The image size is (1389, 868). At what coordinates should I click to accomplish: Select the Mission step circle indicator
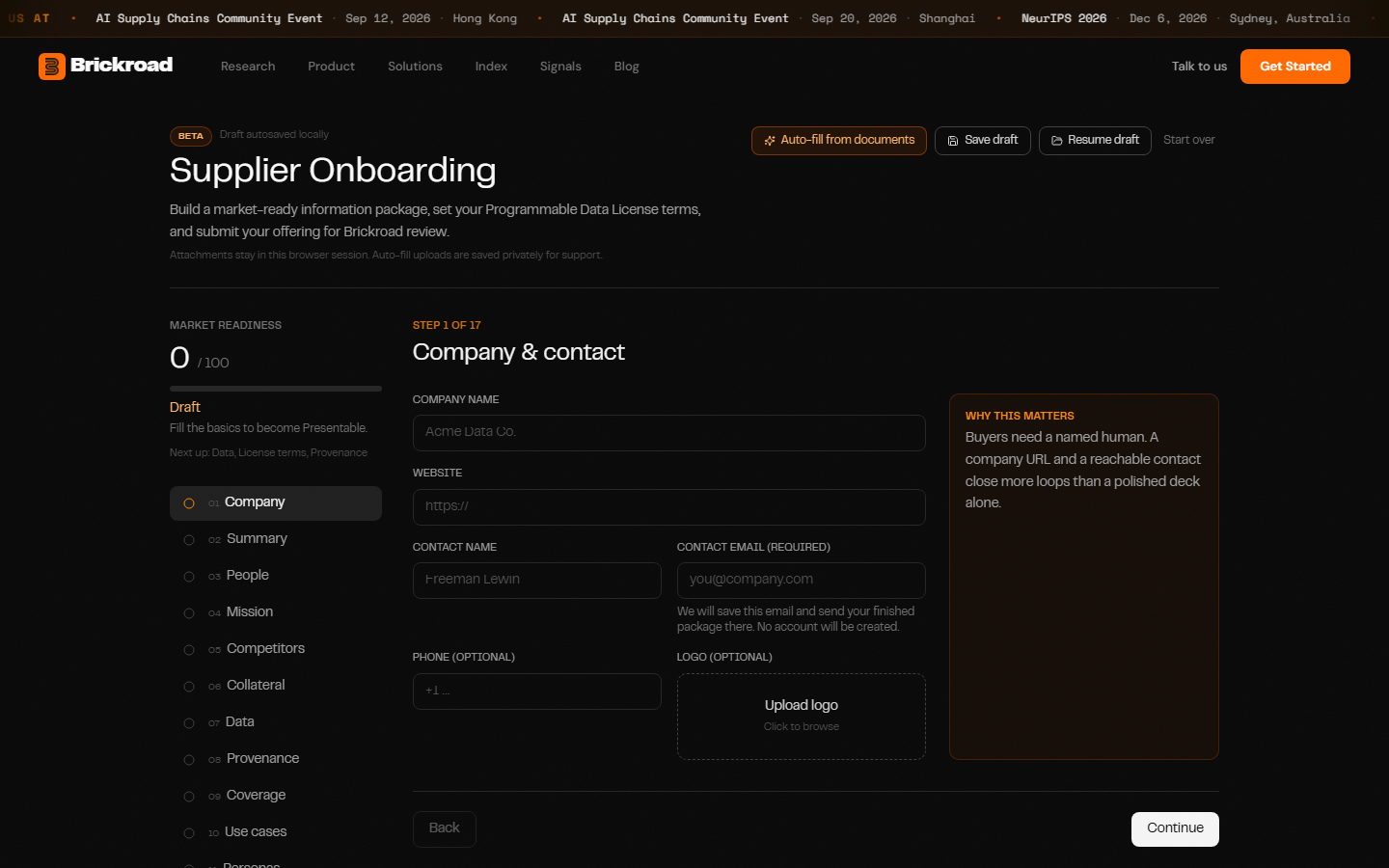[x=189, y=613]
